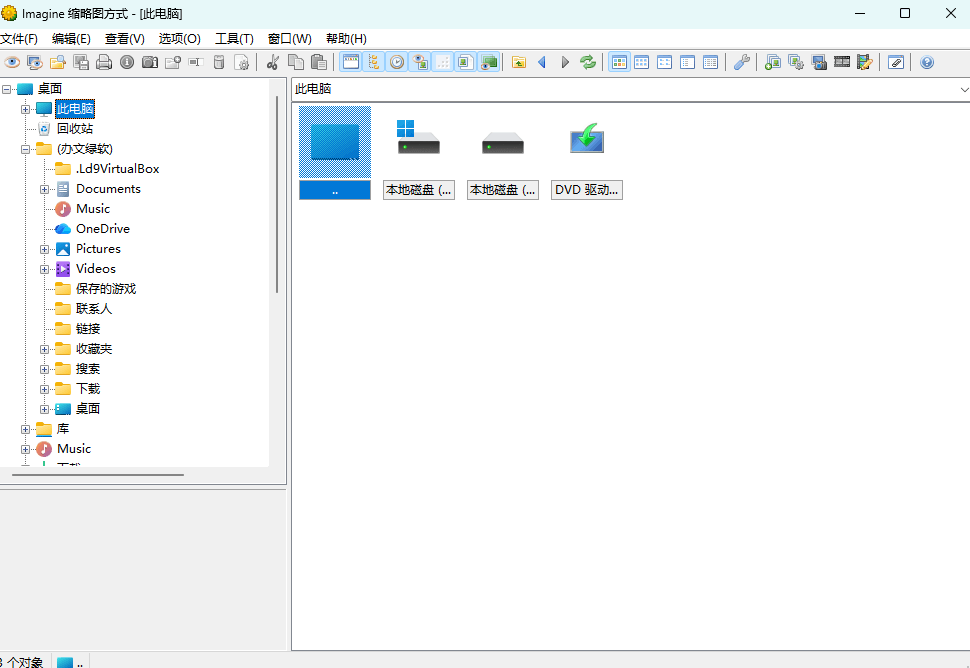The image size is (970, 668).
Task: Click the Back navigation arrow
Action: pos(541,61)
